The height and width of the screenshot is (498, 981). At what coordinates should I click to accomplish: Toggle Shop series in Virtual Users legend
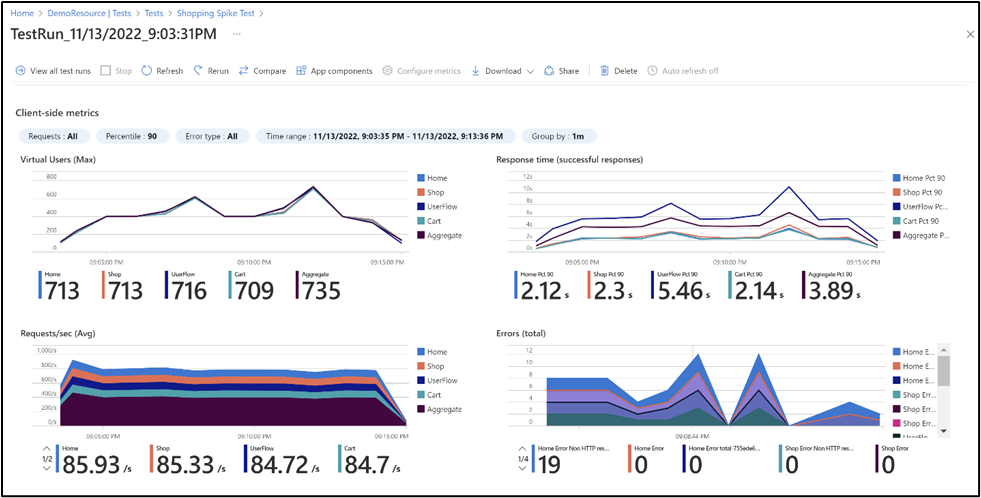click(432, 193)
